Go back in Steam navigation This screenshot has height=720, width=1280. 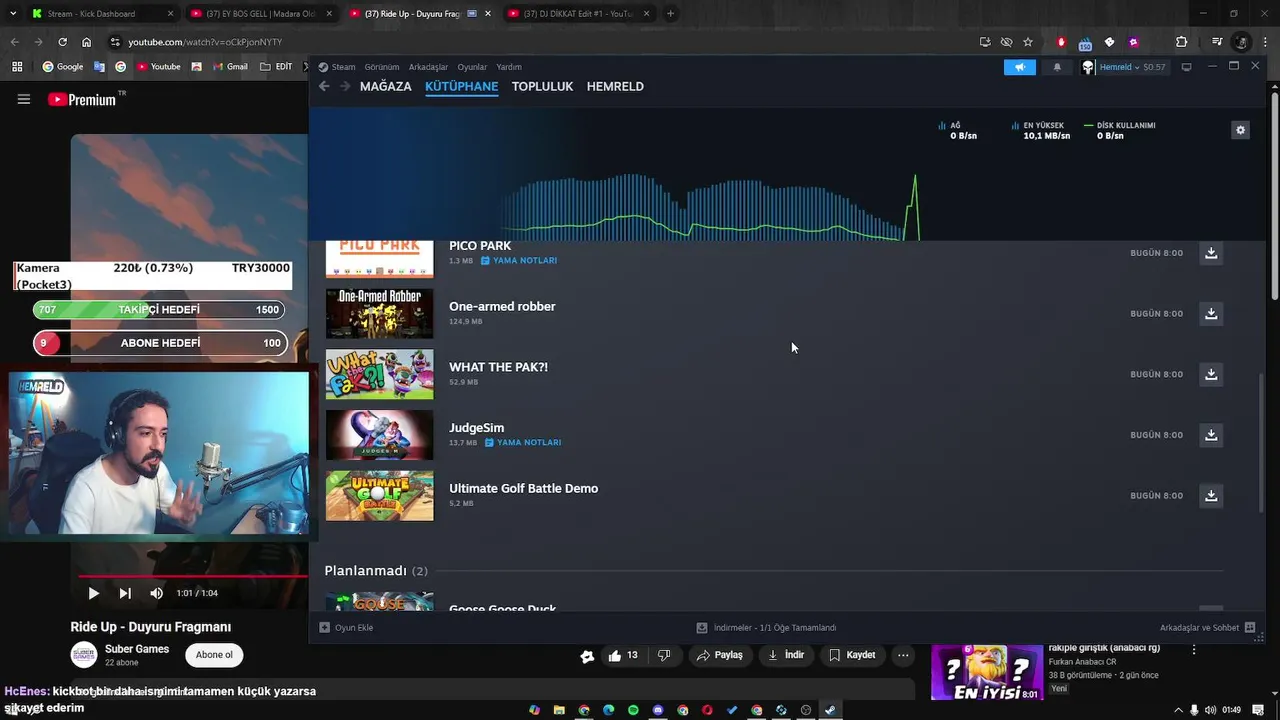[x=324, y=86]
